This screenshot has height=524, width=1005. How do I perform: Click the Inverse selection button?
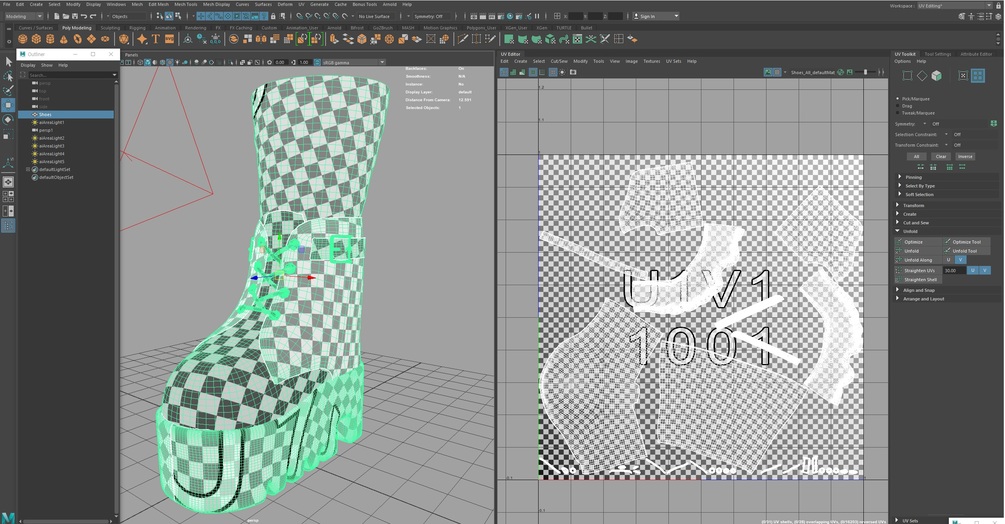965,156
